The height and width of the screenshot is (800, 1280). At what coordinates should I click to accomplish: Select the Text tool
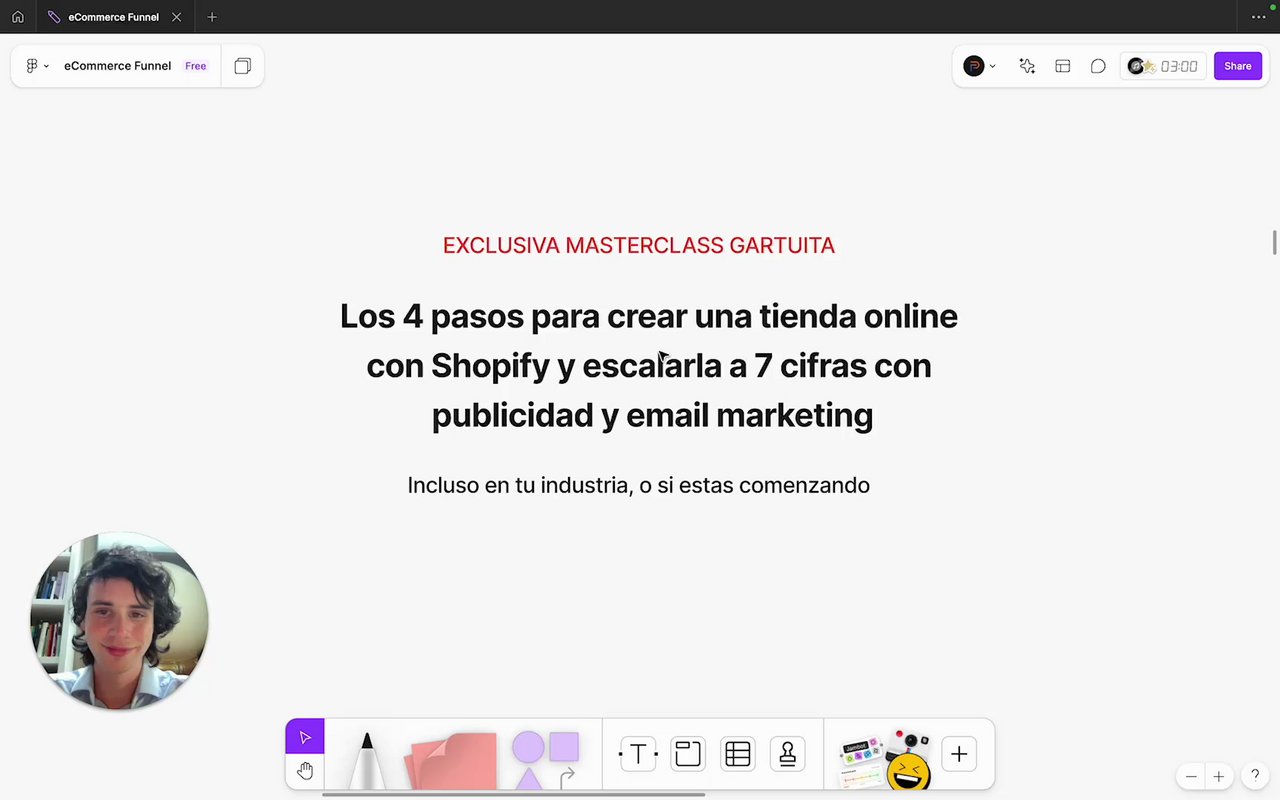point(638,754)
